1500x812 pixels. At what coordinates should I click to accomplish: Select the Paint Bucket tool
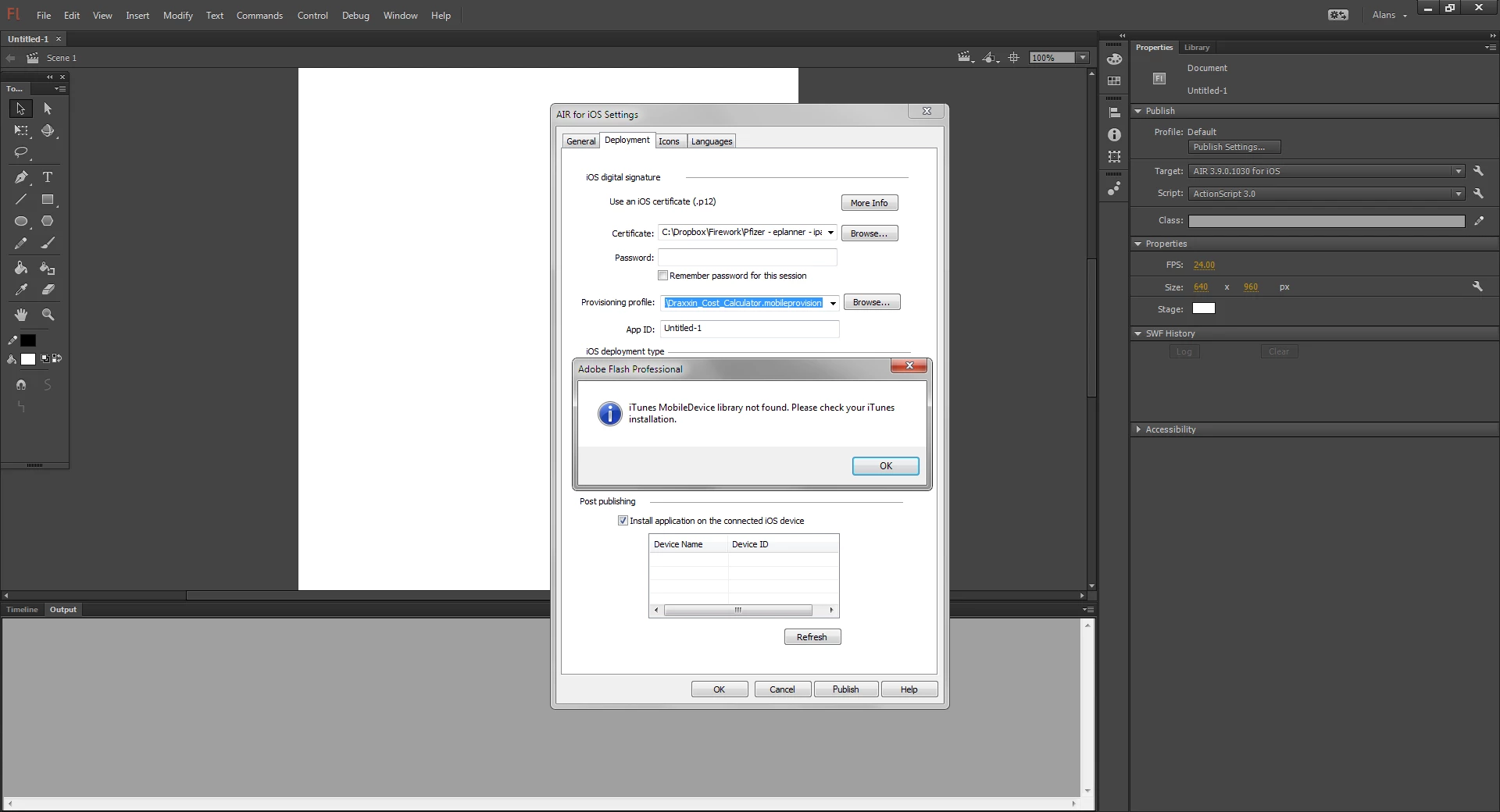click(21, 268)
